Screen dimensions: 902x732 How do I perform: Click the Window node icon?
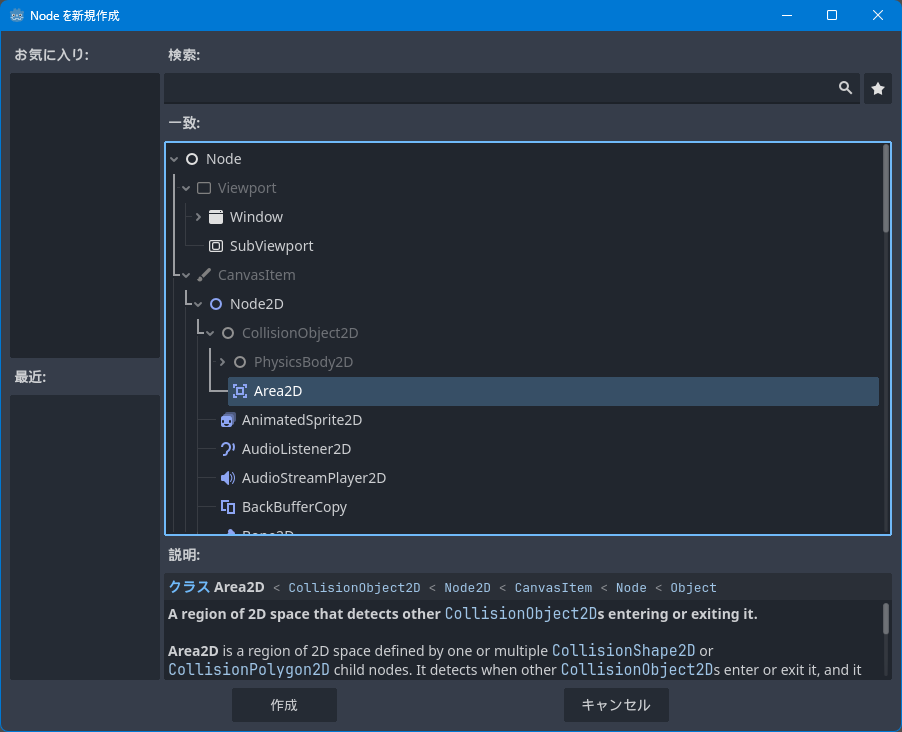click(216, 217)
